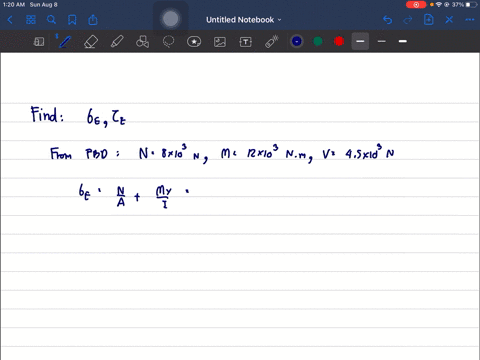The width and height of the screenshot is (480, 360).
Task: Tap the handwritten 'N/A' fraction
Action: click(x=121, y=197)
